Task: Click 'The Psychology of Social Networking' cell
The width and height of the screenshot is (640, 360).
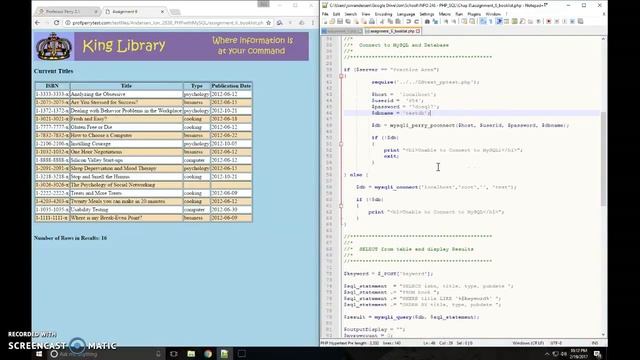Action: pos(126,185)
